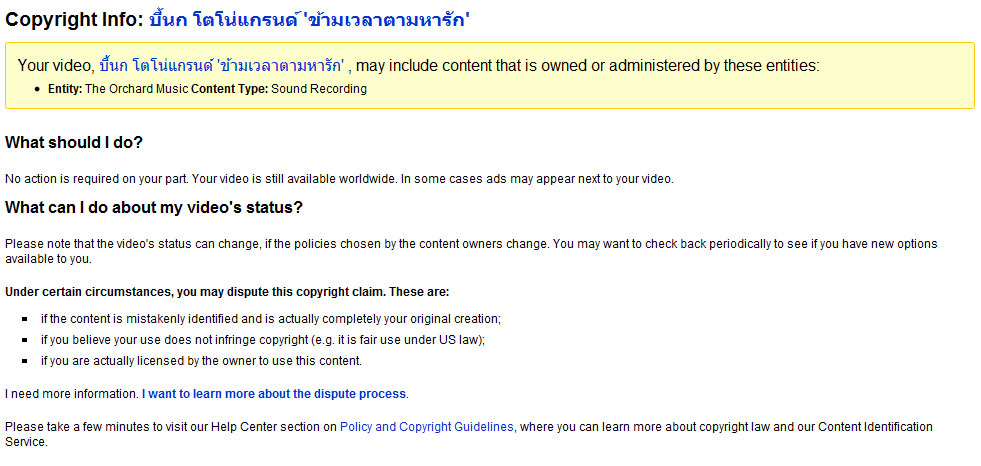Click the 'licensed by the owner to use this content' sentence

tap(201, 361)
